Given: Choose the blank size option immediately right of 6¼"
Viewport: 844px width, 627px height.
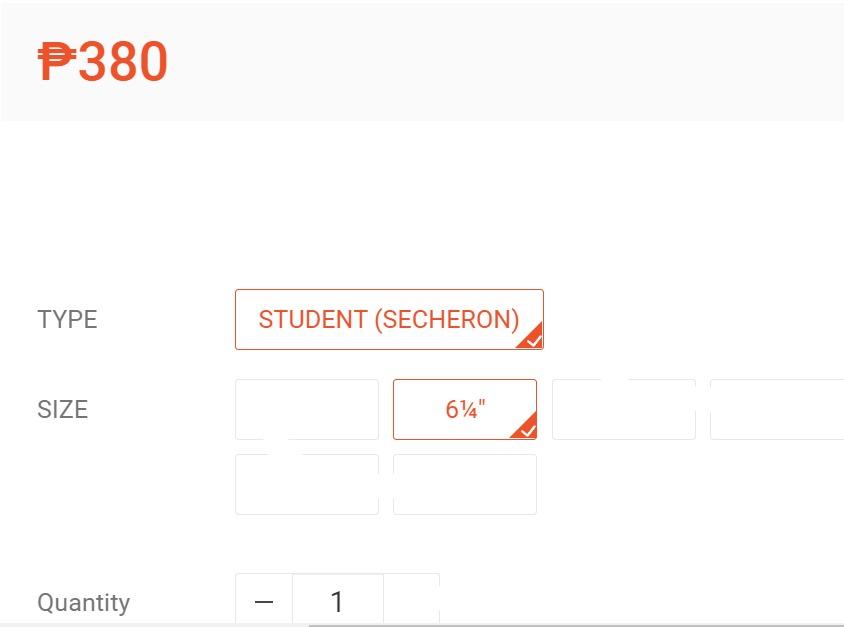Looking at the screenshot, I should tap(623, 409).
